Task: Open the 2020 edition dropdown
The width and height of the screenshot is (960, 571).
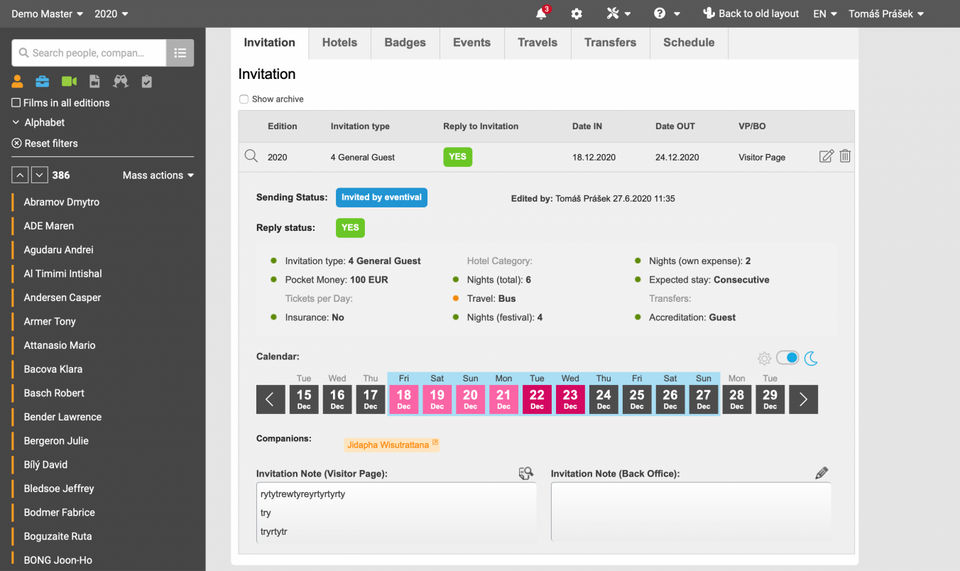Action: coord(111,13)
